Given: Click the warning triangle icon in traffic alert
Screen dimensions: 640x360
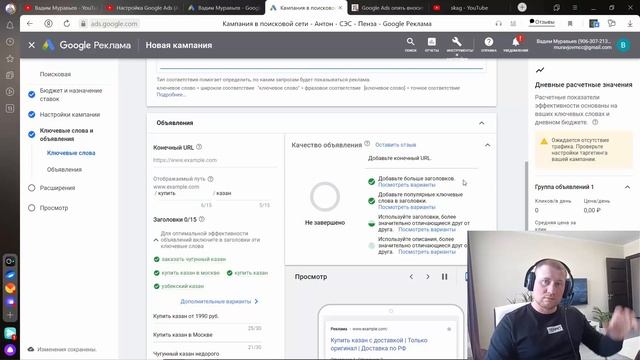Looking at the screenshot, I should [544, 141].
